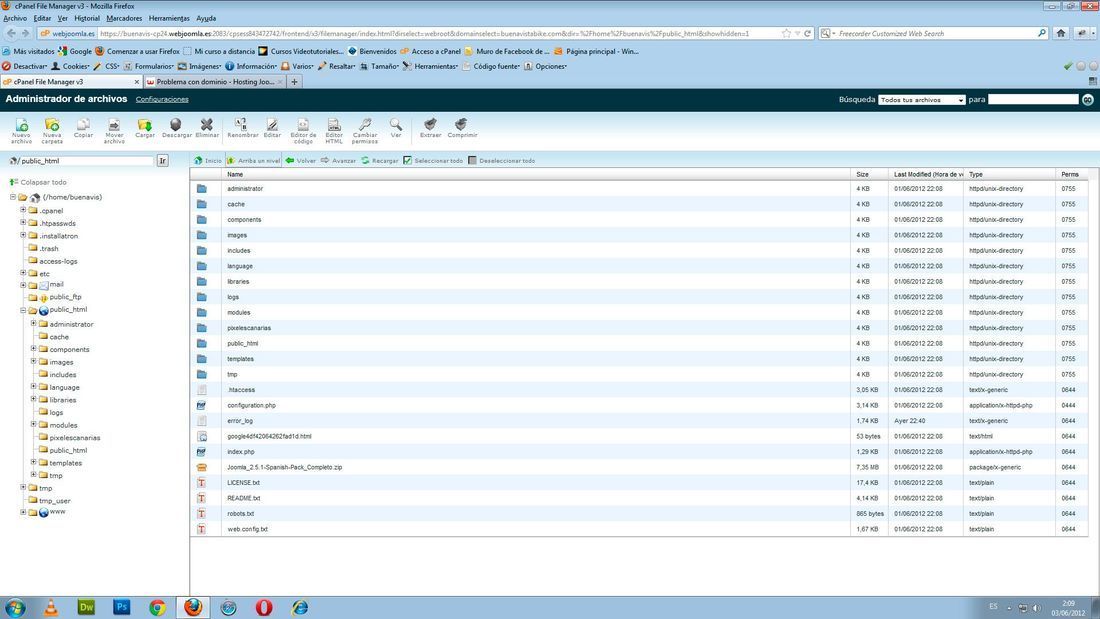The image size is (1100, 619).
Task: Click Cambiar permisos icon
Action: coord(365,131)
